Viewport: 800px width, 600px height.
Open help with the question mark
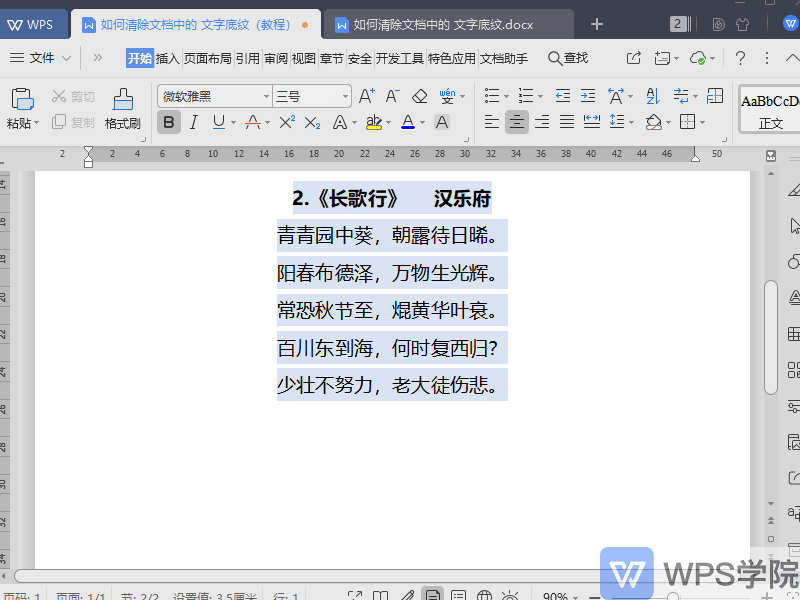[x=740, y=58]
